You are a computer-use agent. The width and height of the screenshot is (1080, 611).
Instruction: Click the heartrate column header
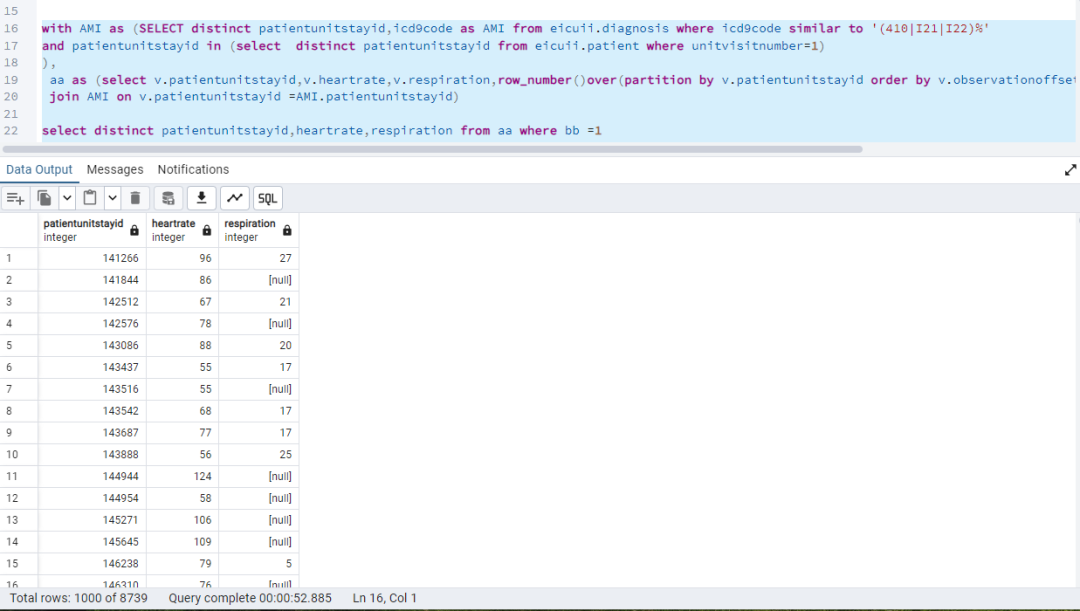182,230
